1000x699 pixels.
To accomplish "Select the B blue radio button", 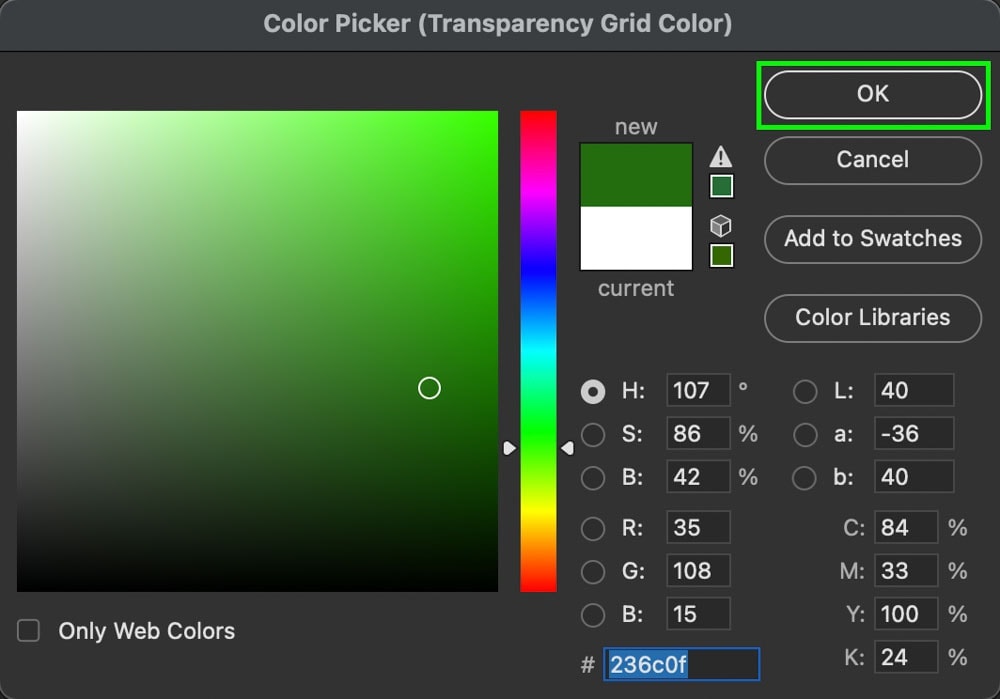I will point(593,615).
